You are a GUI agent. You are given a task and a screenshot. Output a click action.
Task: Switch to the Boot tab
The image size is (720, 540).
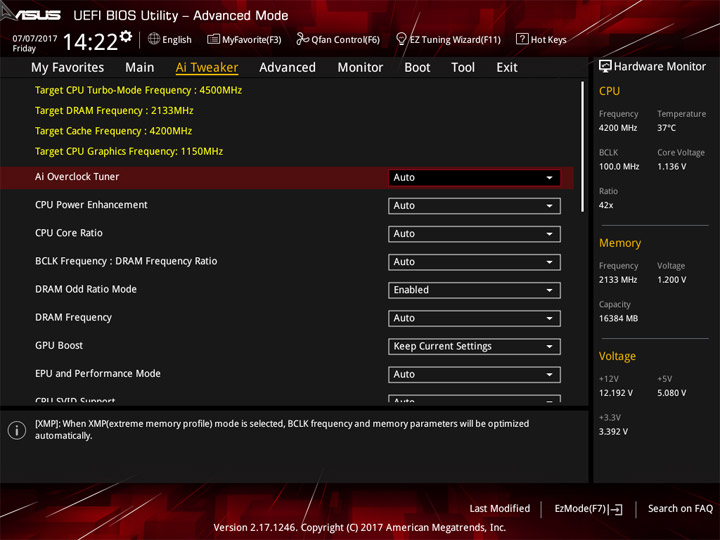(417, 68)
